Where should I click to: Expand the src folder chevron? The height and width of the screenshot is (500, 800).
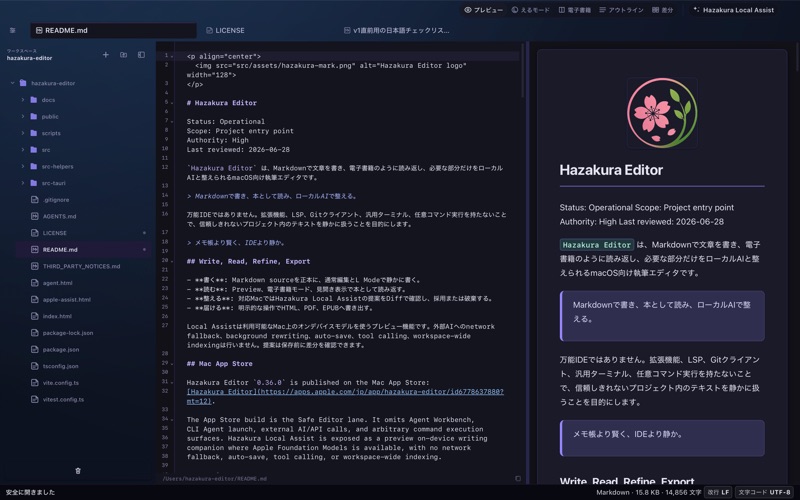tap(23, 149)
